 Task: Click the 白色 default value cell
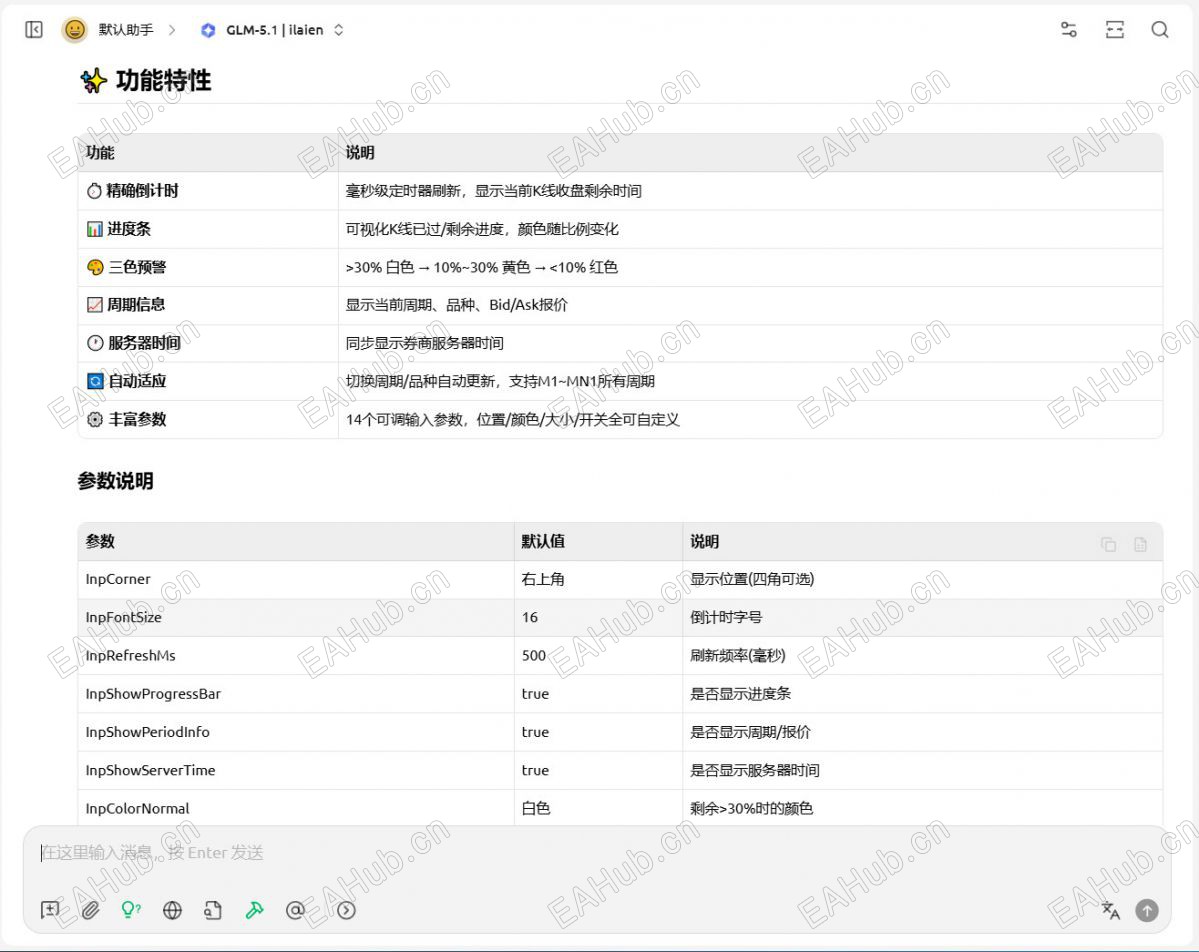(x=598, y=808)
